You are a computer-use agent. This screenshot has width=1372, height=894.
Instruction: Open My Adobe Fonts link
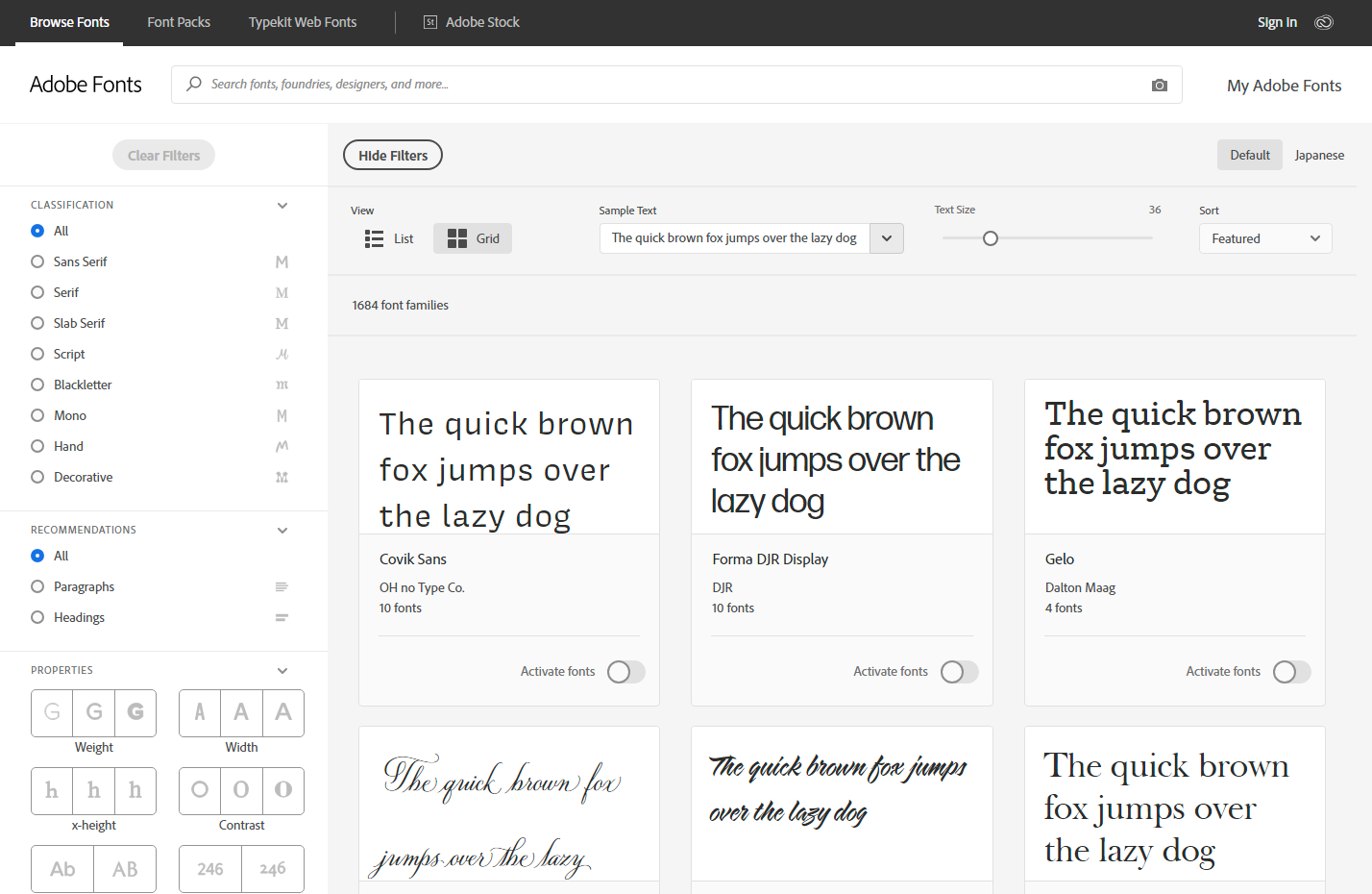coord(1284,86)
